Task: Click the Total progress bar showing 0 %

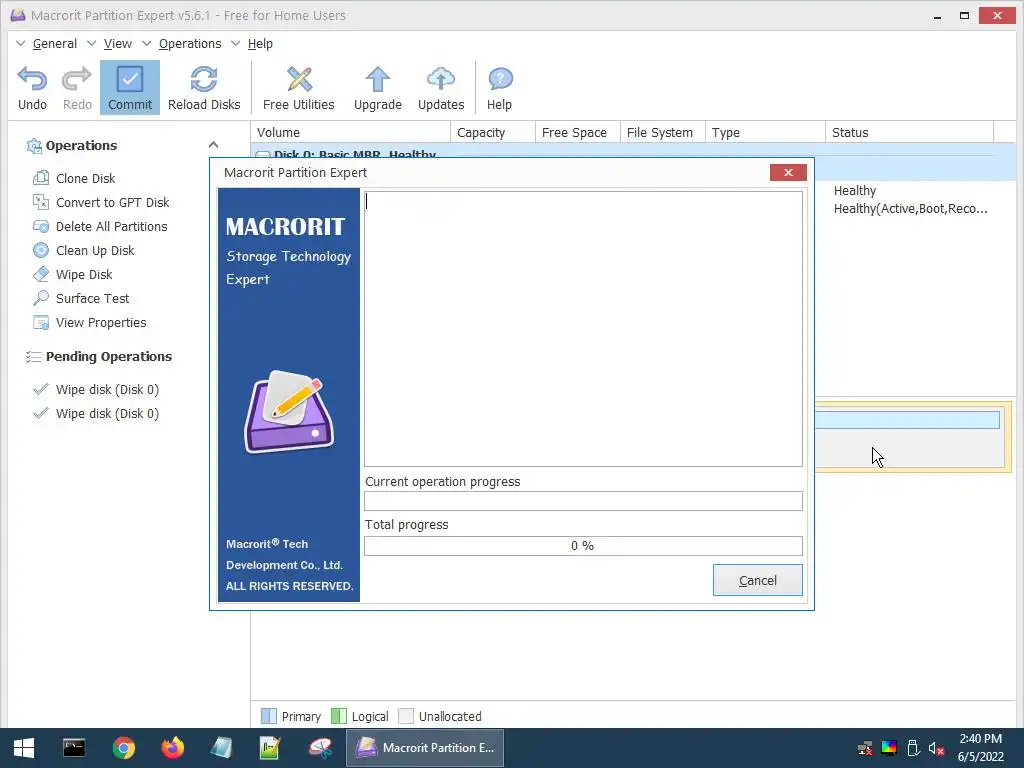Action: tap(583, 546)
